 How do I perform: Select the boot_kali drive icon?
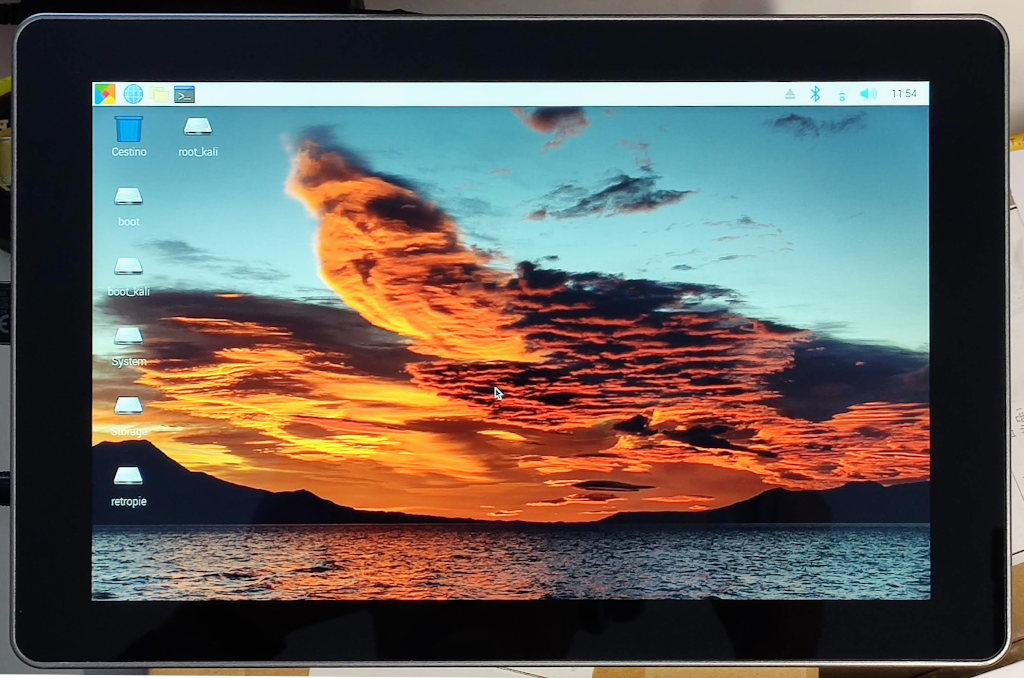pos(129,277)
